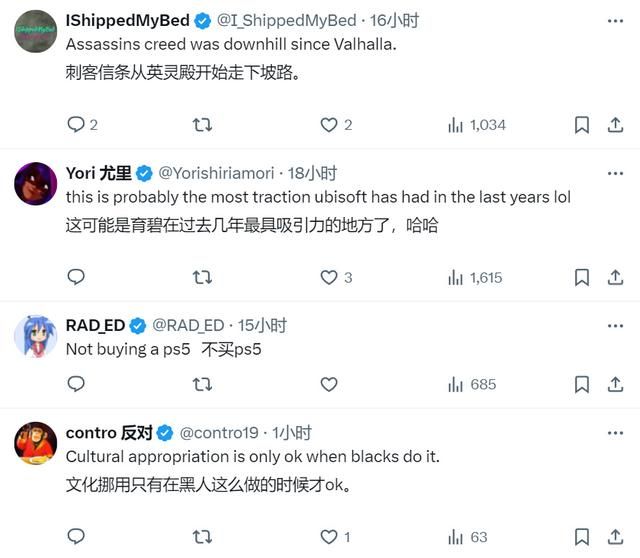The height and width of the screenshot is (558, 640).
Task: Open contro's profile picture
Action: (35, 443)
